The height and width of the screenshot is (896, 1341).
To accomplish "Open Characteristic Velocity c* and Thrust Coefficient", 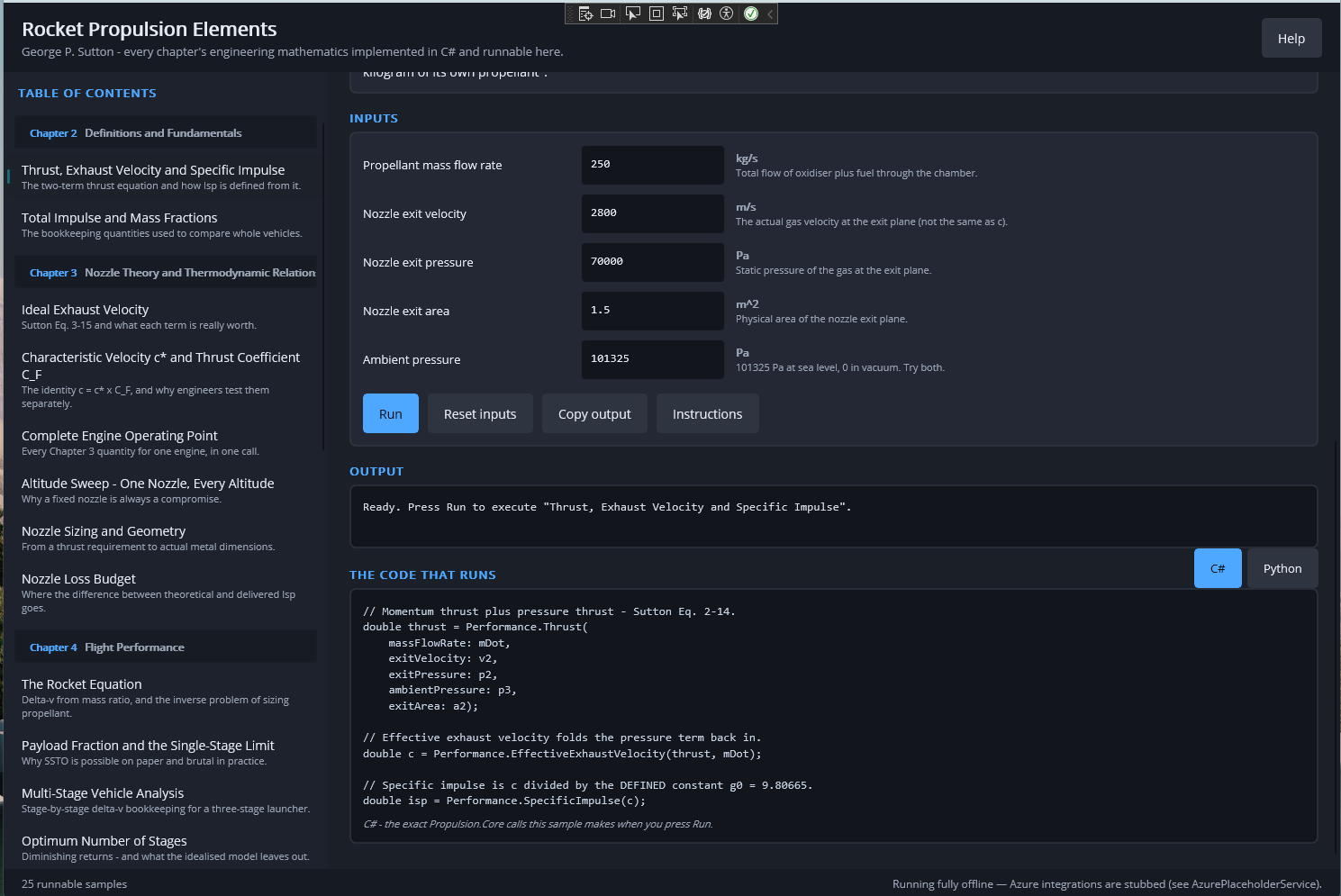I will coord(166,379).
